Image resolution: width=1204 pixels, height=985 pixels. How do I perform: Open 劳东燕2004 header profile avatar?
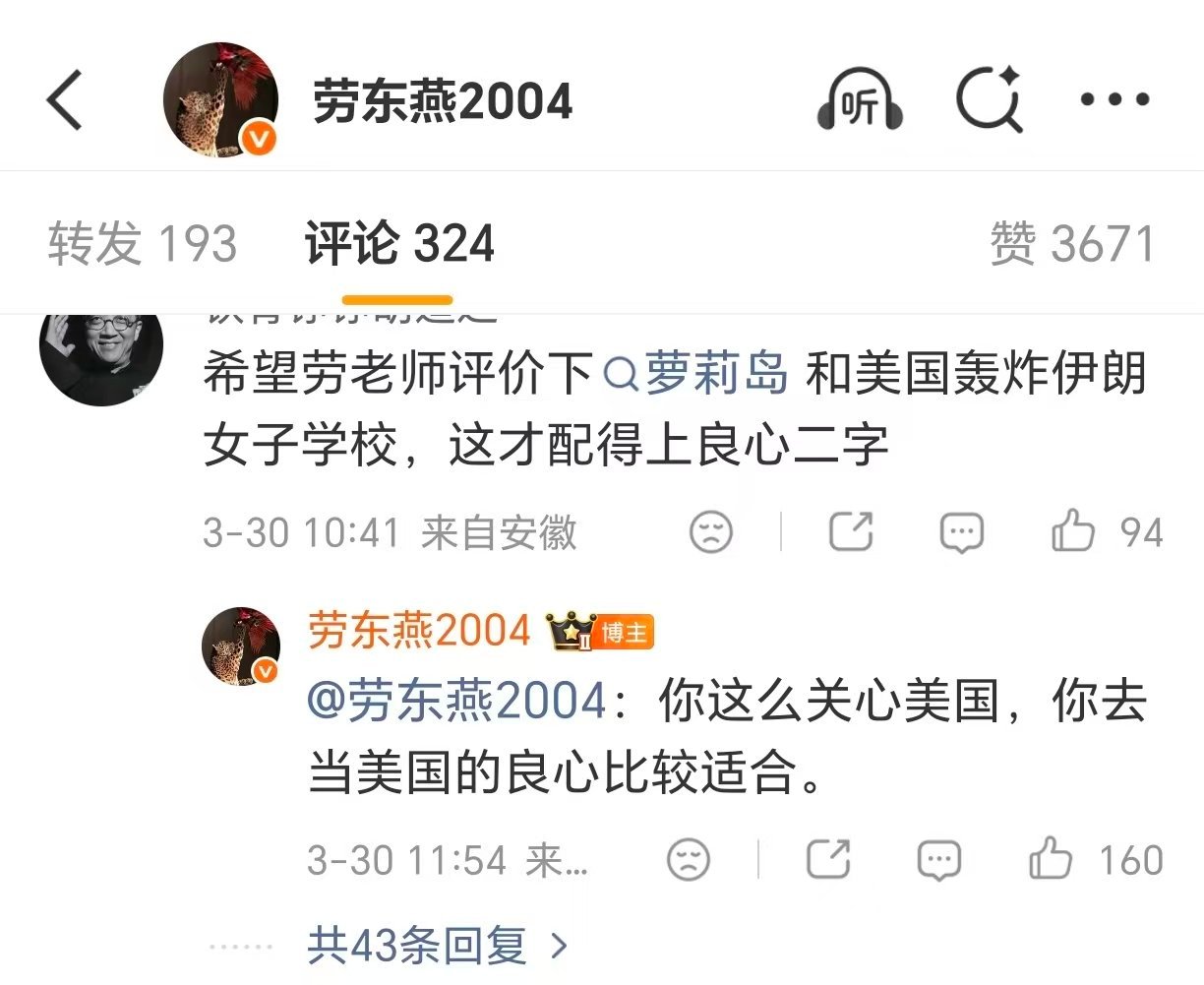tap(221, 100)
